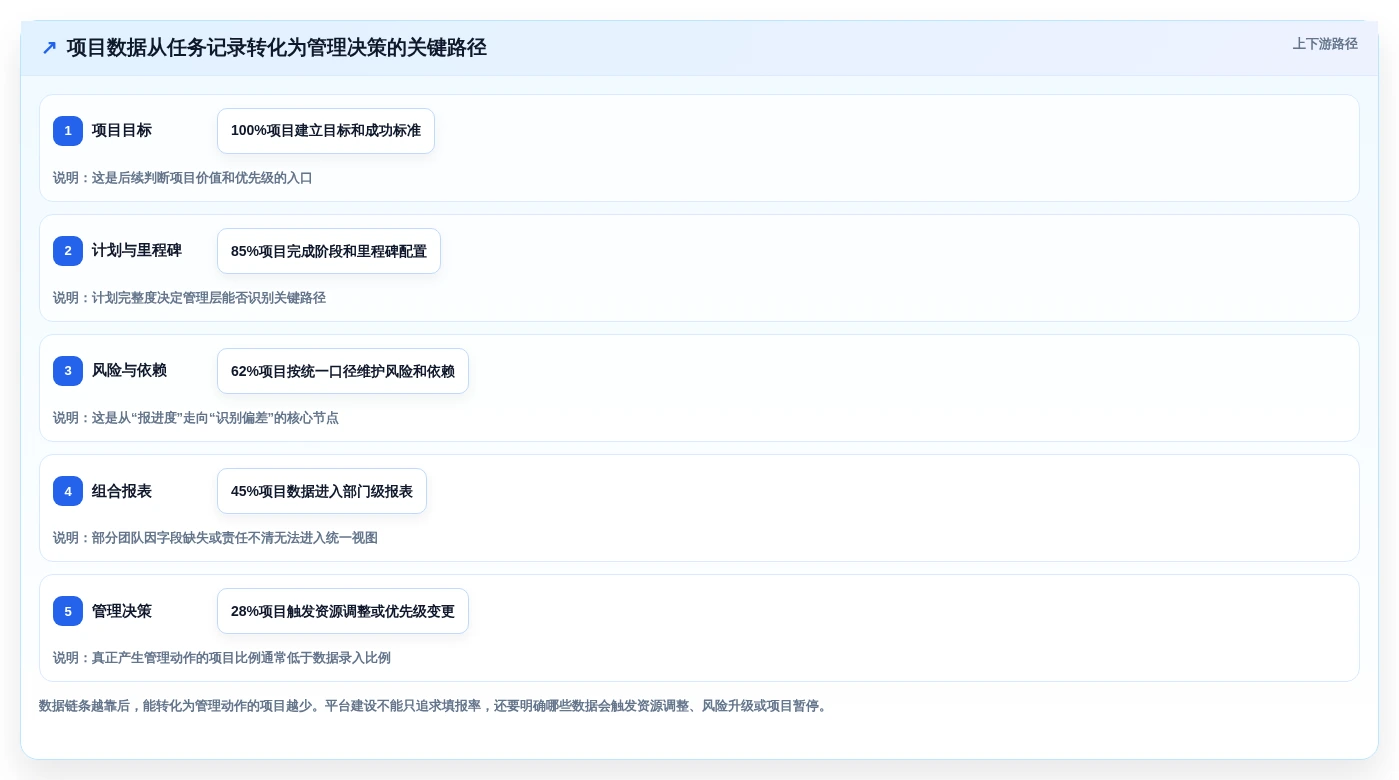Click the 计划与里程碑 step title

click(137, 251)
